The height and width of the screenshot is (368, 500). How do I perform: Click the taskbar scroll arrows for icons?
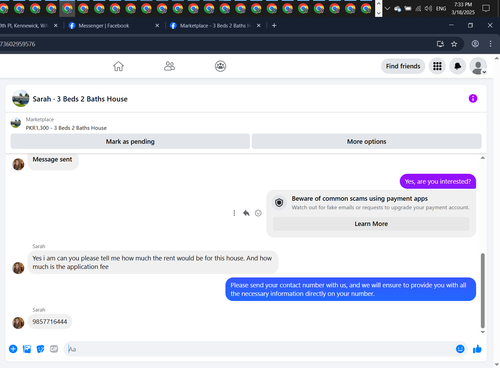[379, 8]
